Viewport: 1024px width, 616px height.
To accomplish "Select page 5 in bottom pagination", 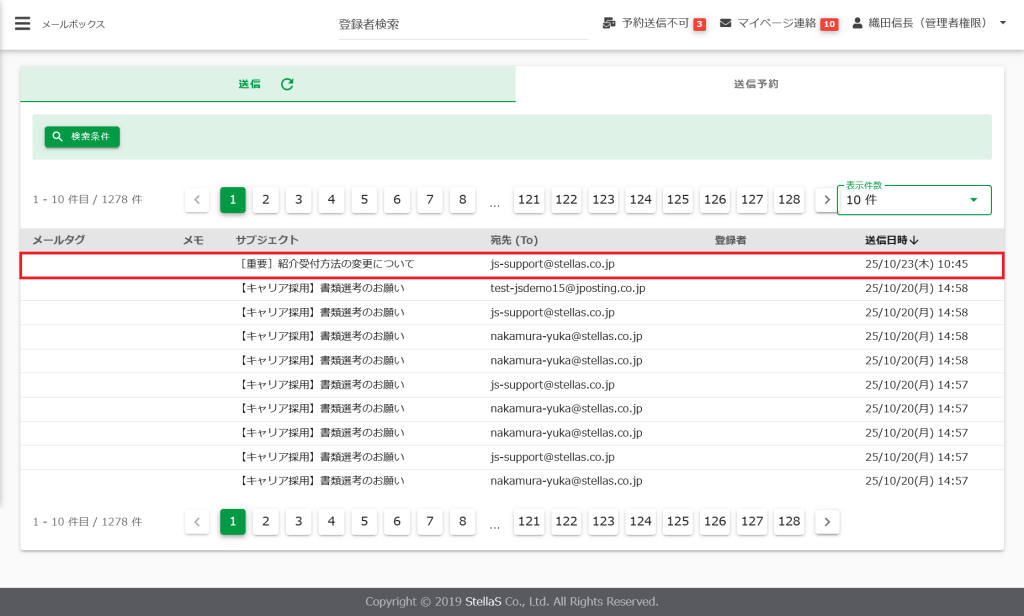I will (x=364, y=521).
